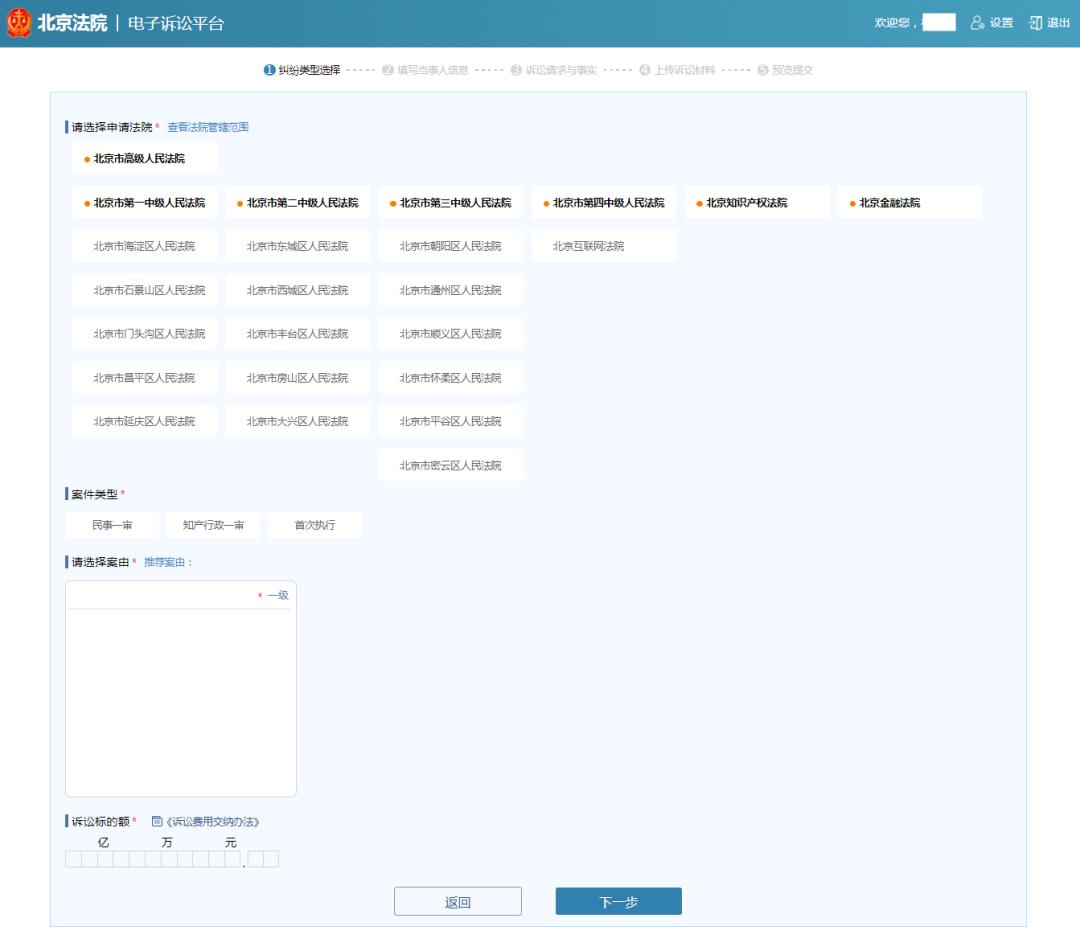Click 推荐案由 label

coord(167,563)
